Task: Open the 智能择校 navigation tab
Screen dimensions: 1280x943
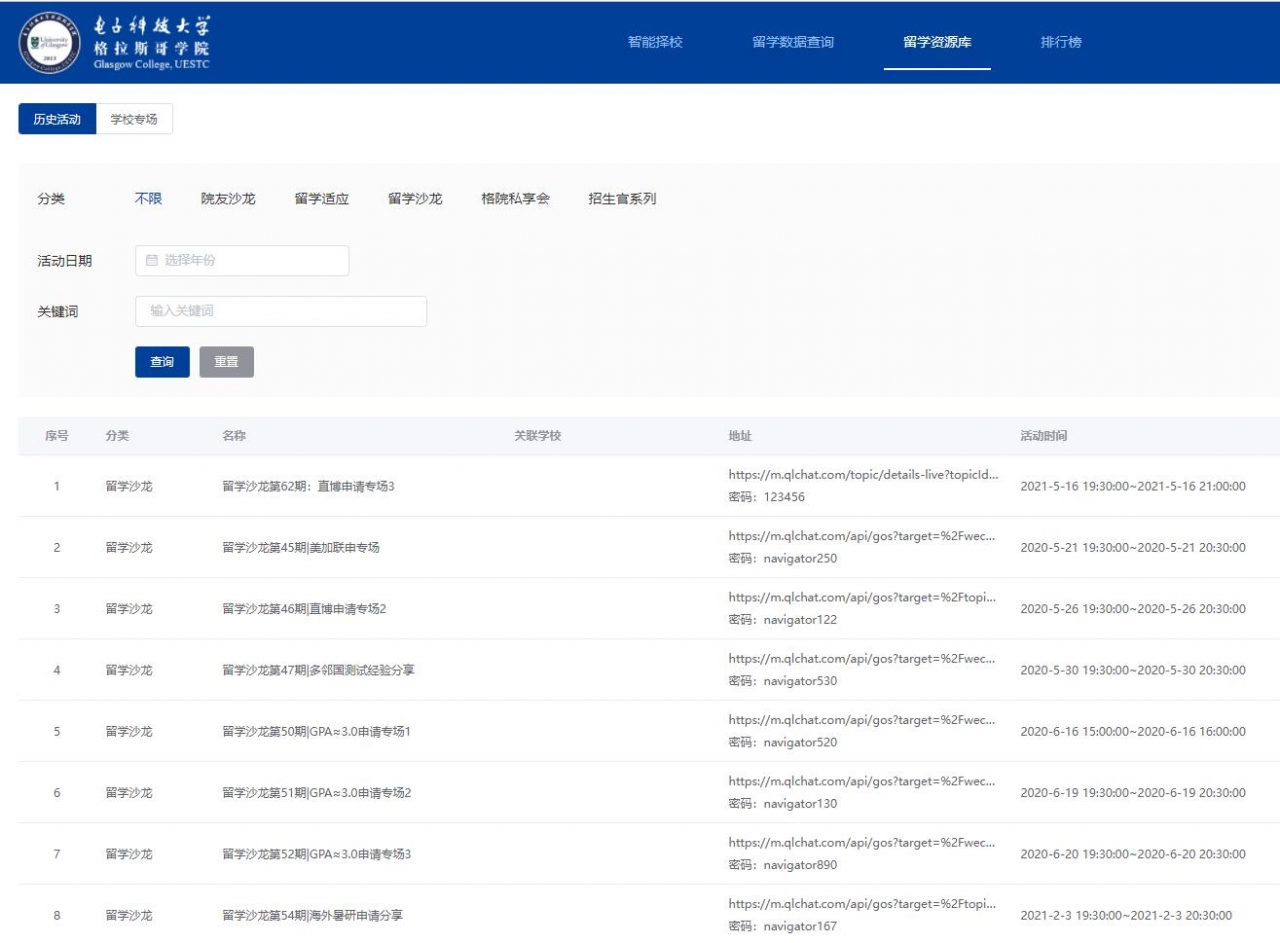Action: tap(655, 42)
